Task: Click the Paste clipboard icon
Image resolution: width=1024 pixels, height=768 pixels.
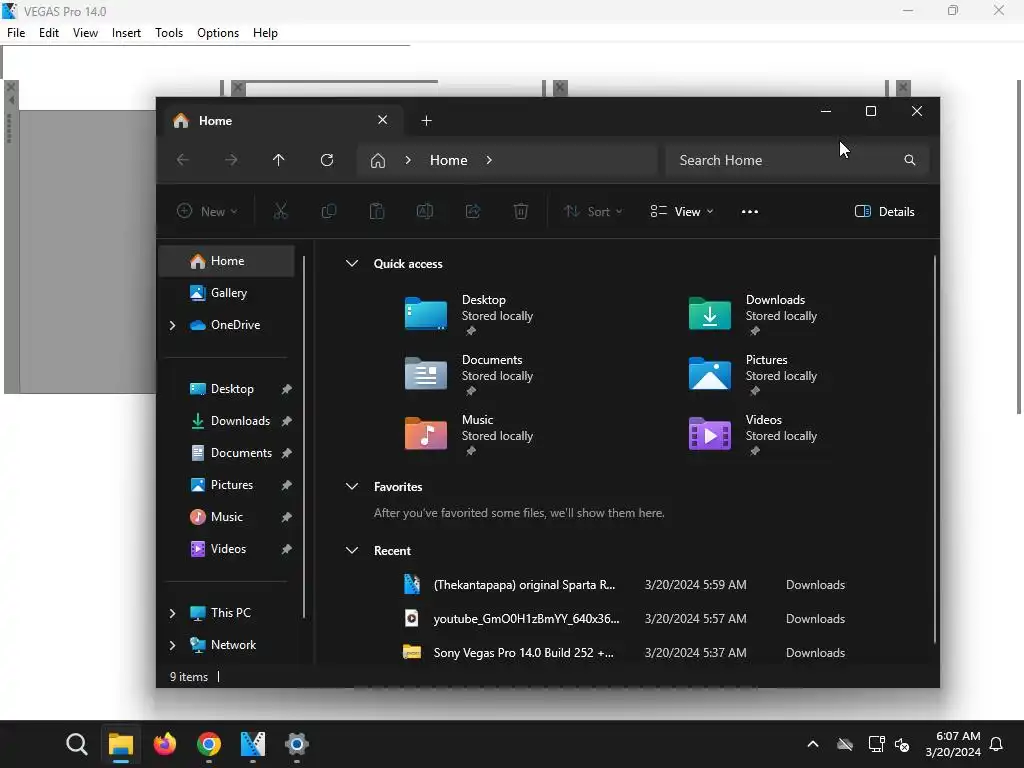Action: click(377, 211)
